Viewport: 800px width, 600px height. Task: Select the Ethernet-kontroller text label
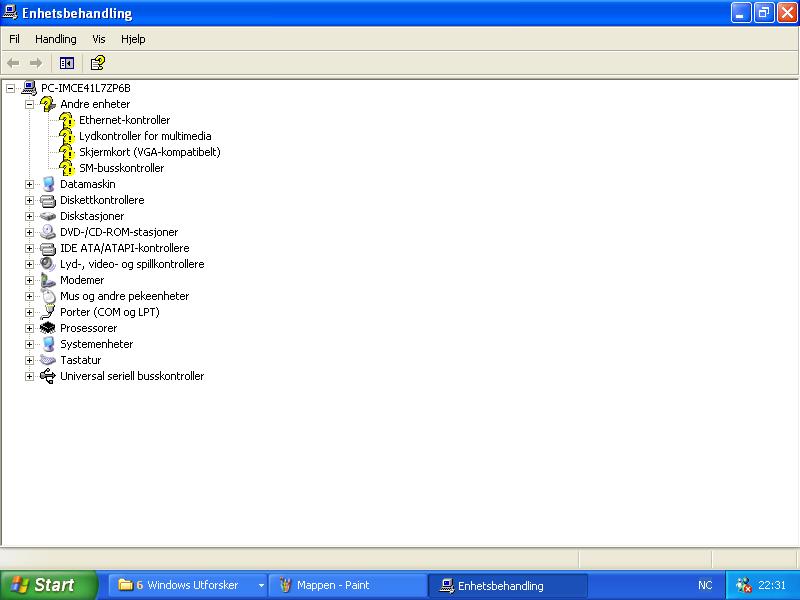coord(124,120)
